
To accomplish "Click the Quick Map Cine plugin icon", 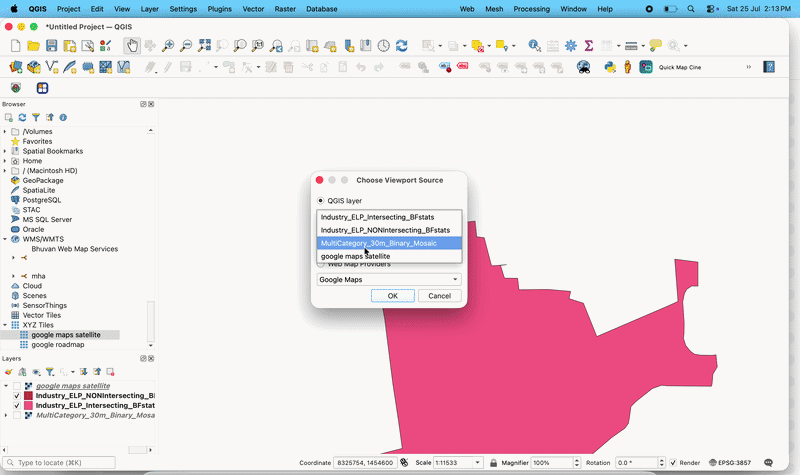I will (646, 67).
